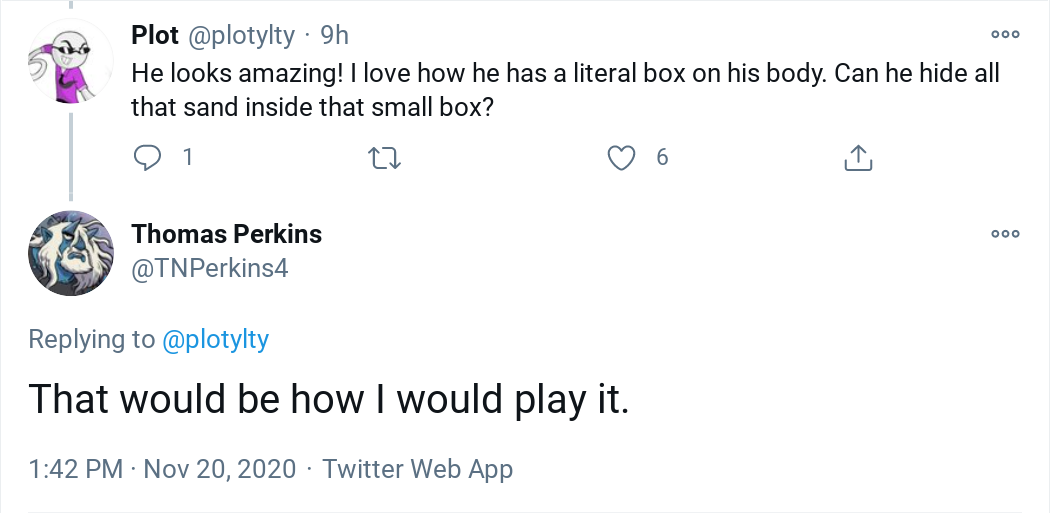Image resolution: width=1050 pixels, height=513 pixels.
Task: Click the Plot display name
Action: (155, 36)
